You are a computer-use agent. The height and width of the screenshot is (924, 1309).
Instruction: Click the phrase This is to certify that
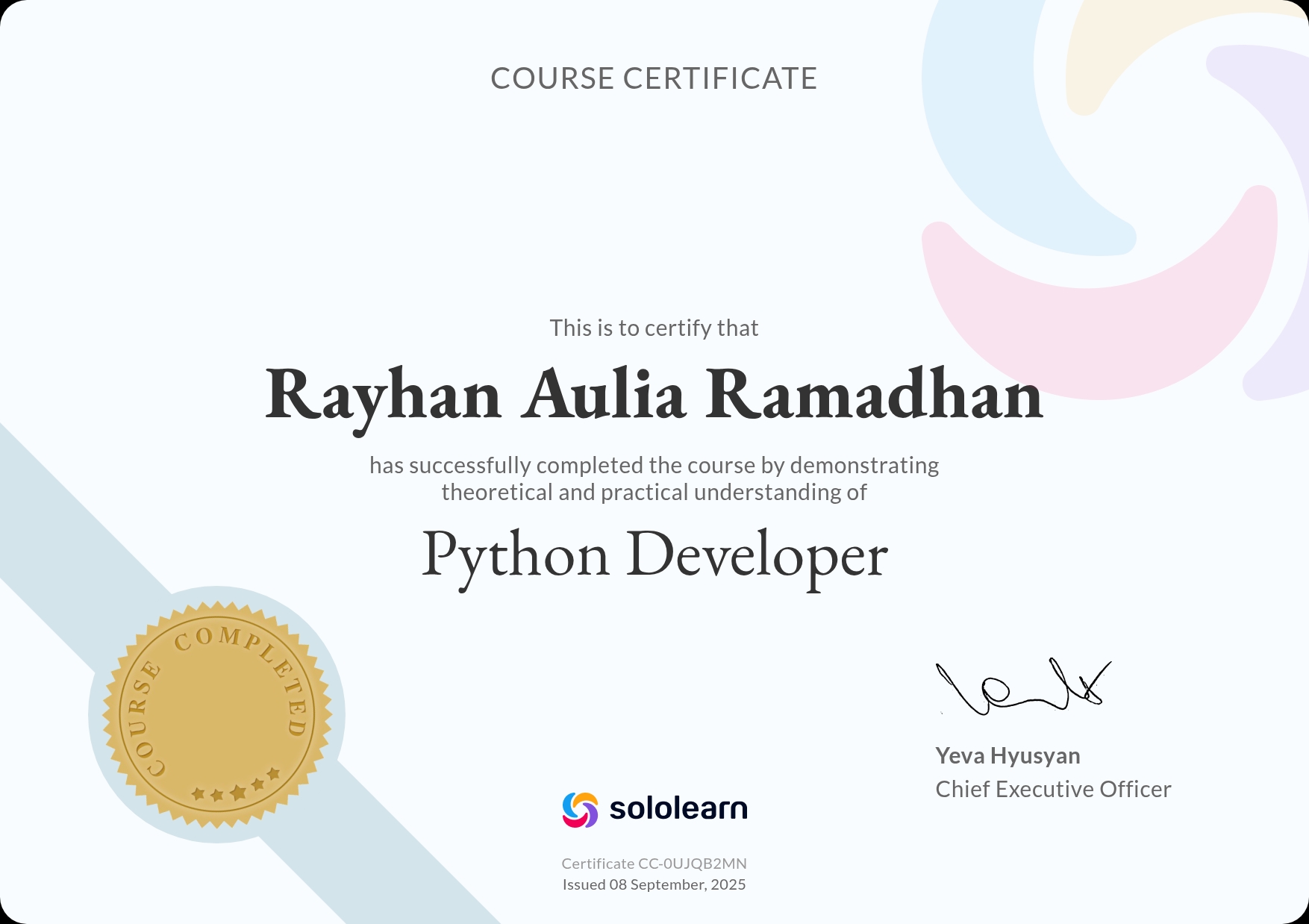point(654,328)
